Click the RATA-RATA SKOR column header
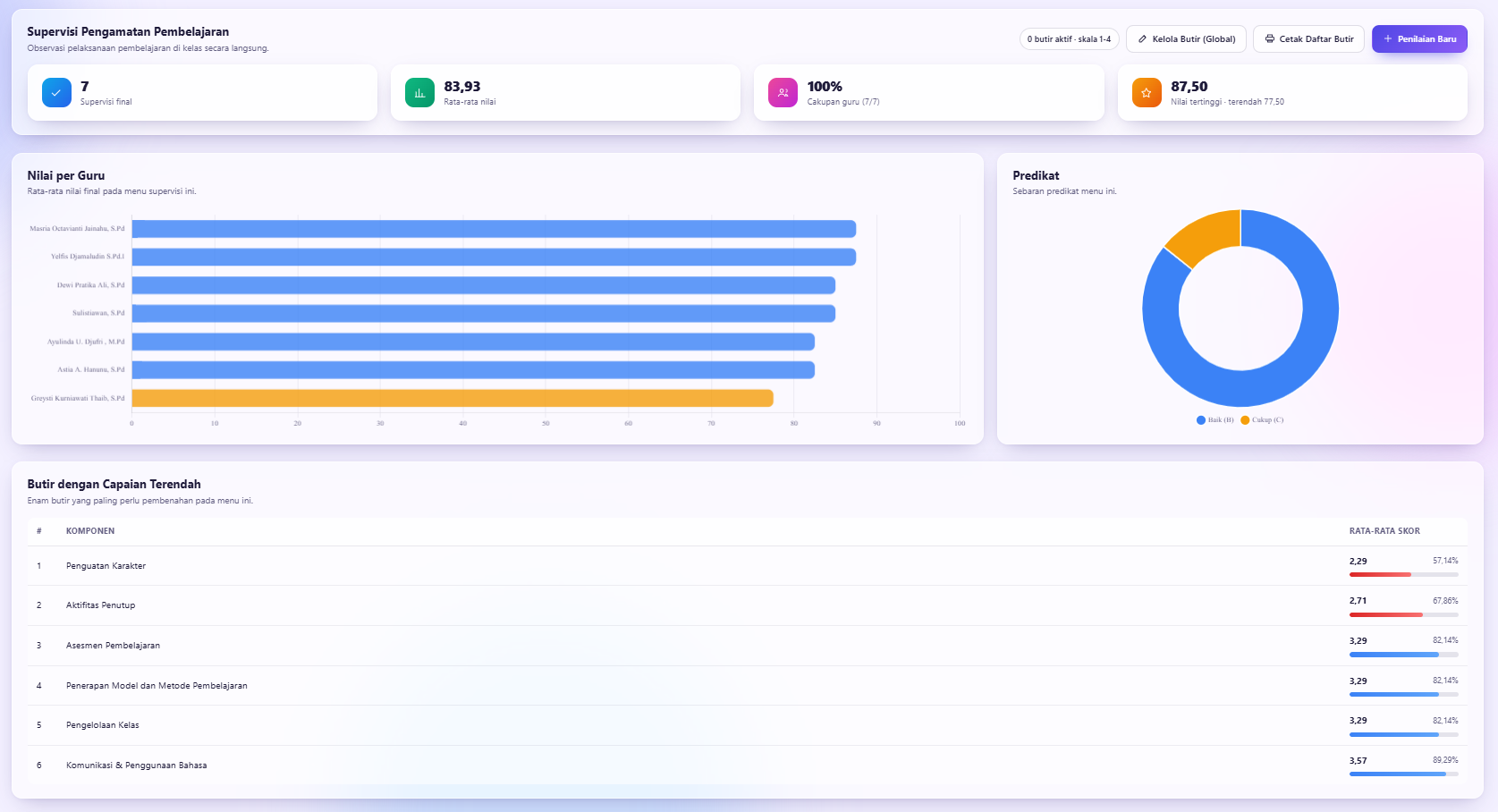The height and width of the screenshot is (812, 1498). tap(1384, 531)
